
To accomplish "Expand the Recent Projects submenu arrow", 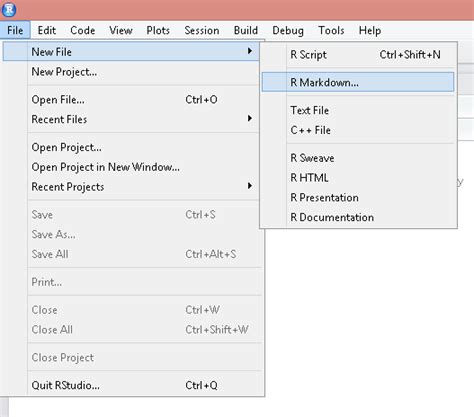I will (250, 186).
